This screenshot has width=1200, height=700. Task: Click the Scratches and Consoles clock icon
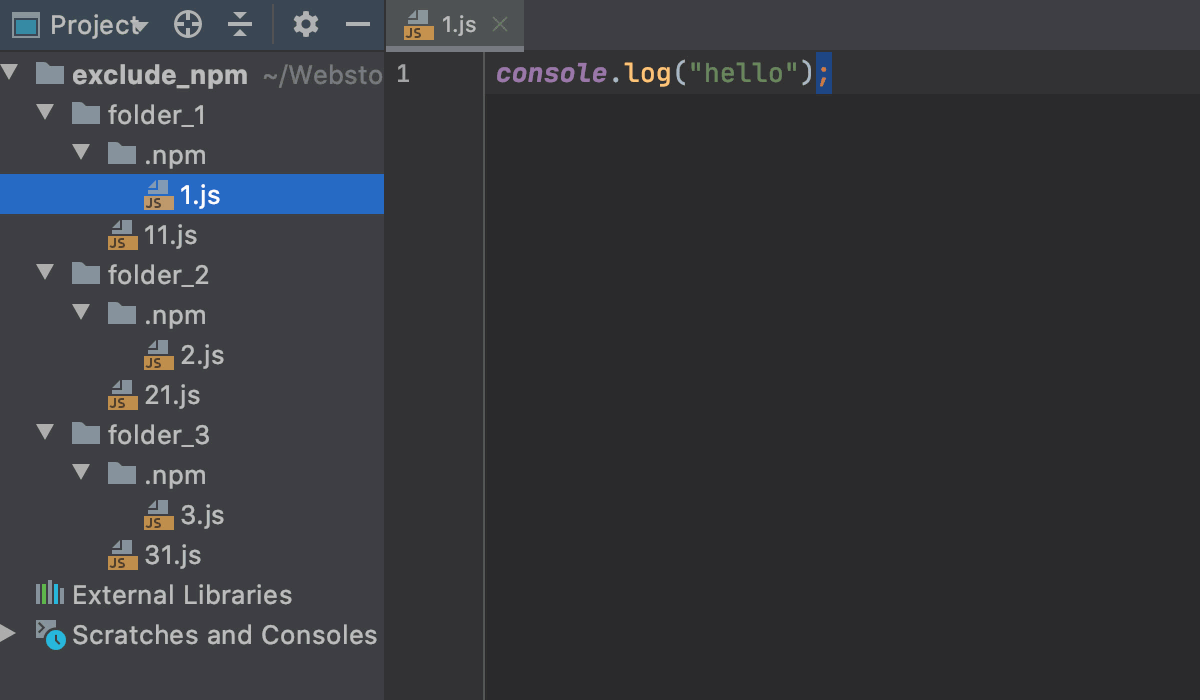tap(49, 634)
